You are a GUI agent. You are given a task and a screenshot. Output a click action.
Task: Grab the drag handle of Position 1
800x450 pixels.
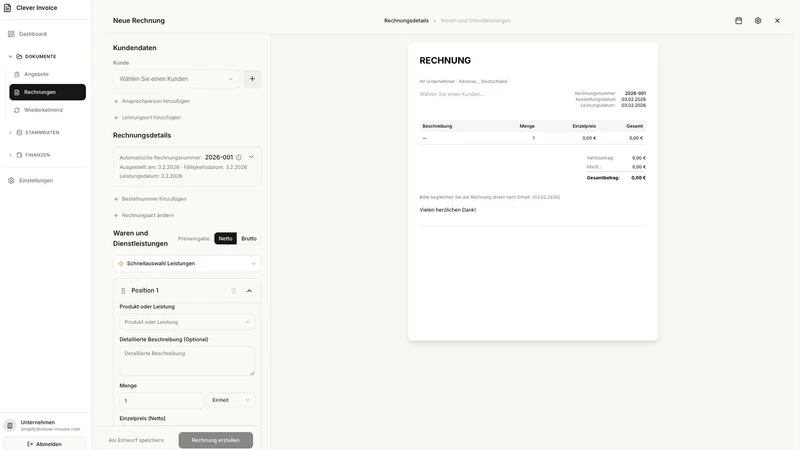click(123, 291)
